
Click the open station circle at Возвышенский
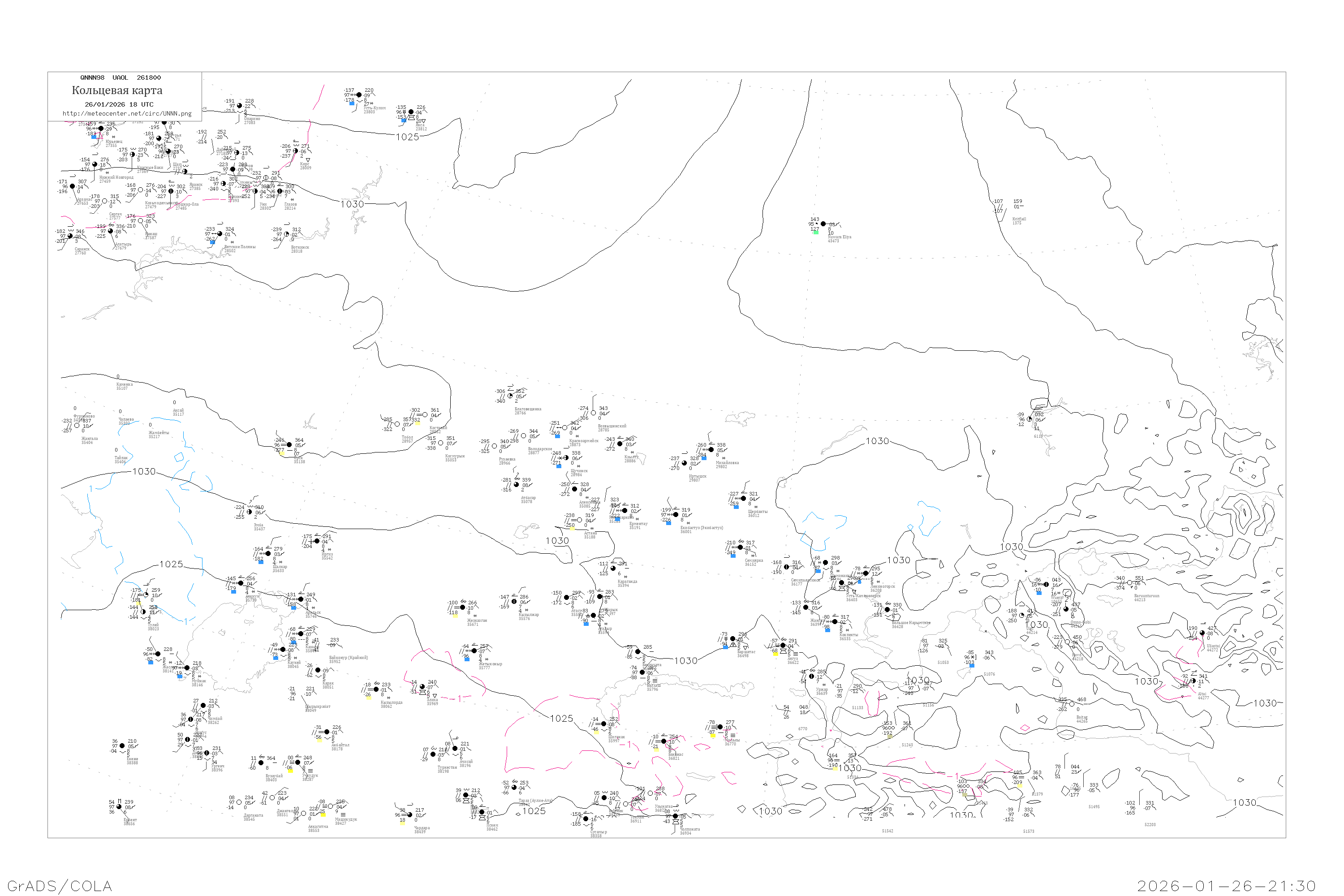point(593,413)
